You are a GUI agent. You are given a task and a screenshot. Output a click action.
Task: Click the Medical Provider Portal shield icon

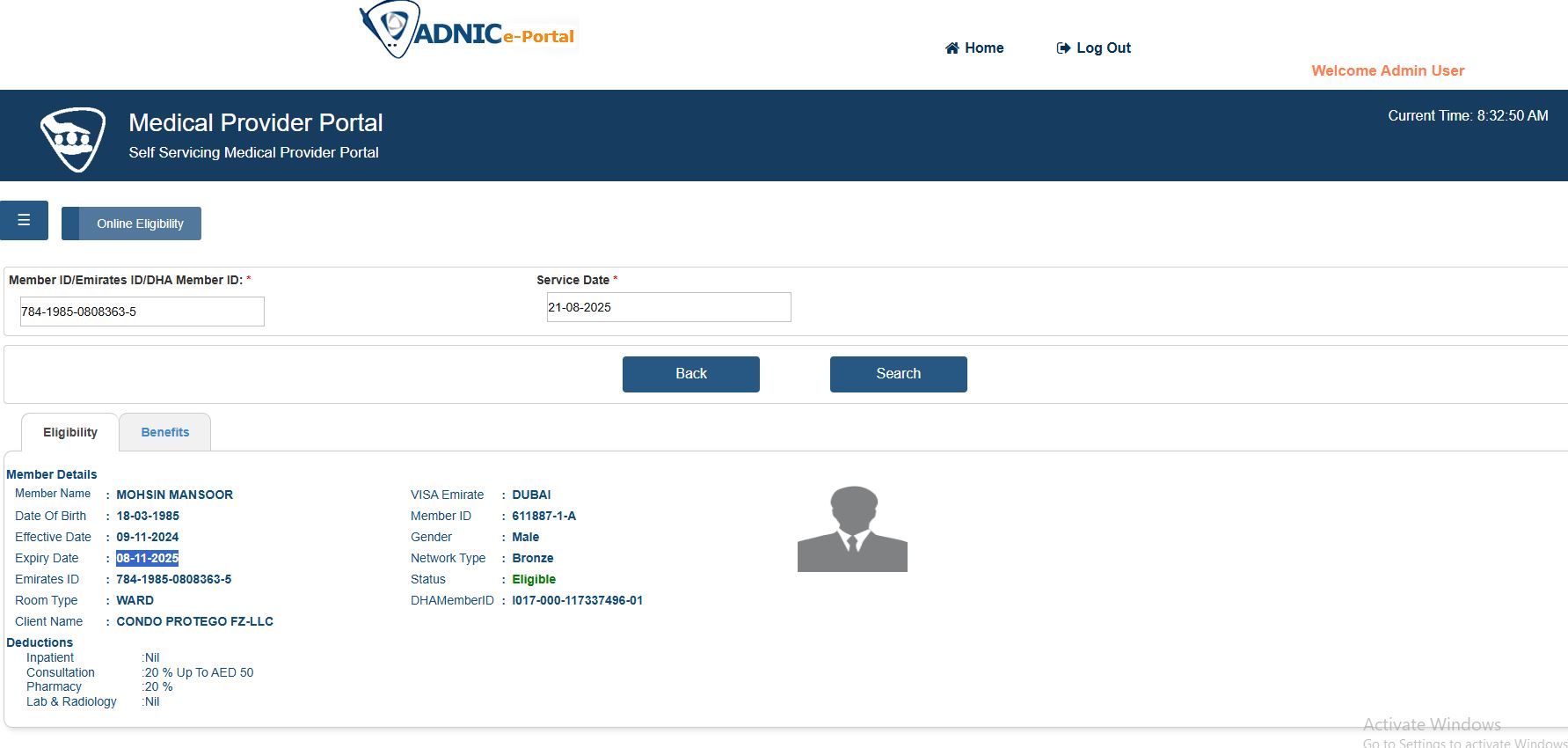coord(73,138)
